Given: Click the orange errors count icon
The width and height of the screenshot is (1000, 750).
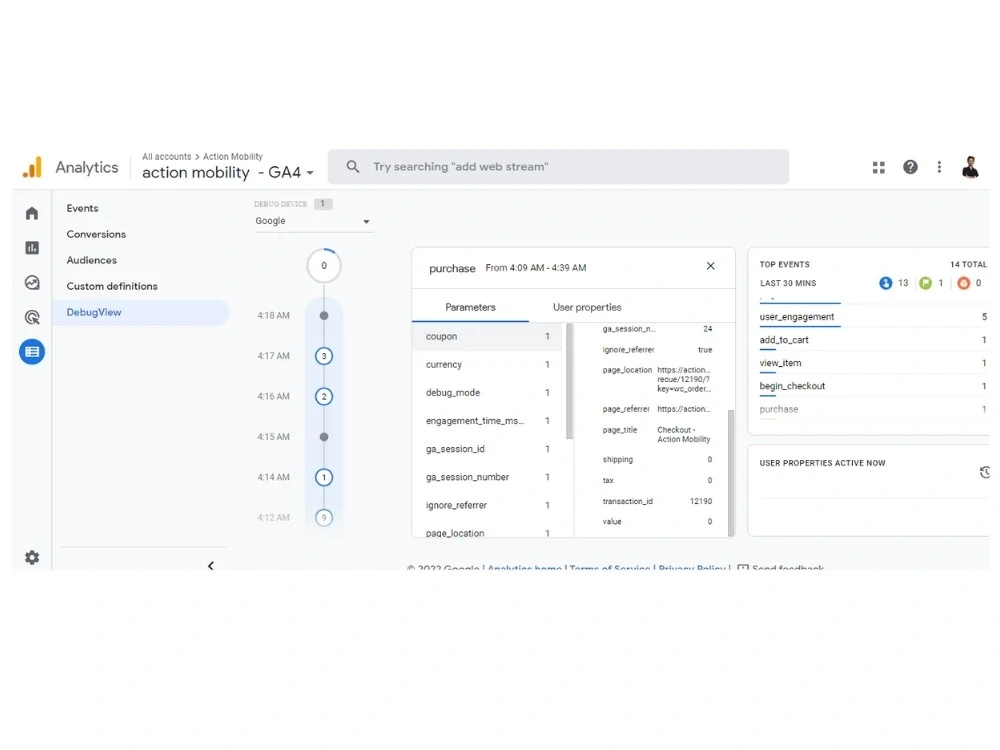Looking at the screenshot, I should click(x=964, y=283).
